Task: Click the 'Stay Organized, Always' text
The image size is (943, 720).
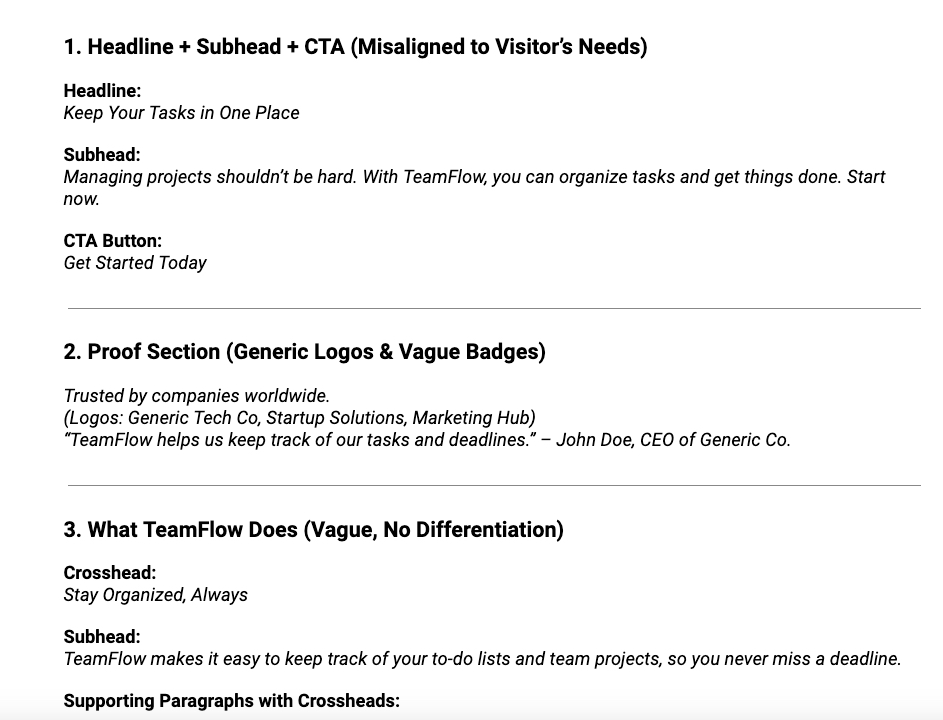Action: (x=156, y=595)
